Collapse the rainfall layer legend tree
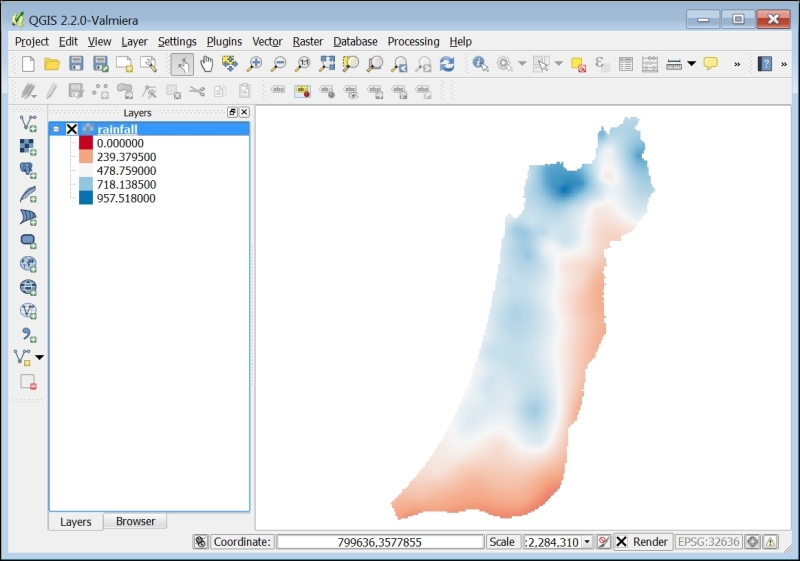800x561 pixels. 56,129
